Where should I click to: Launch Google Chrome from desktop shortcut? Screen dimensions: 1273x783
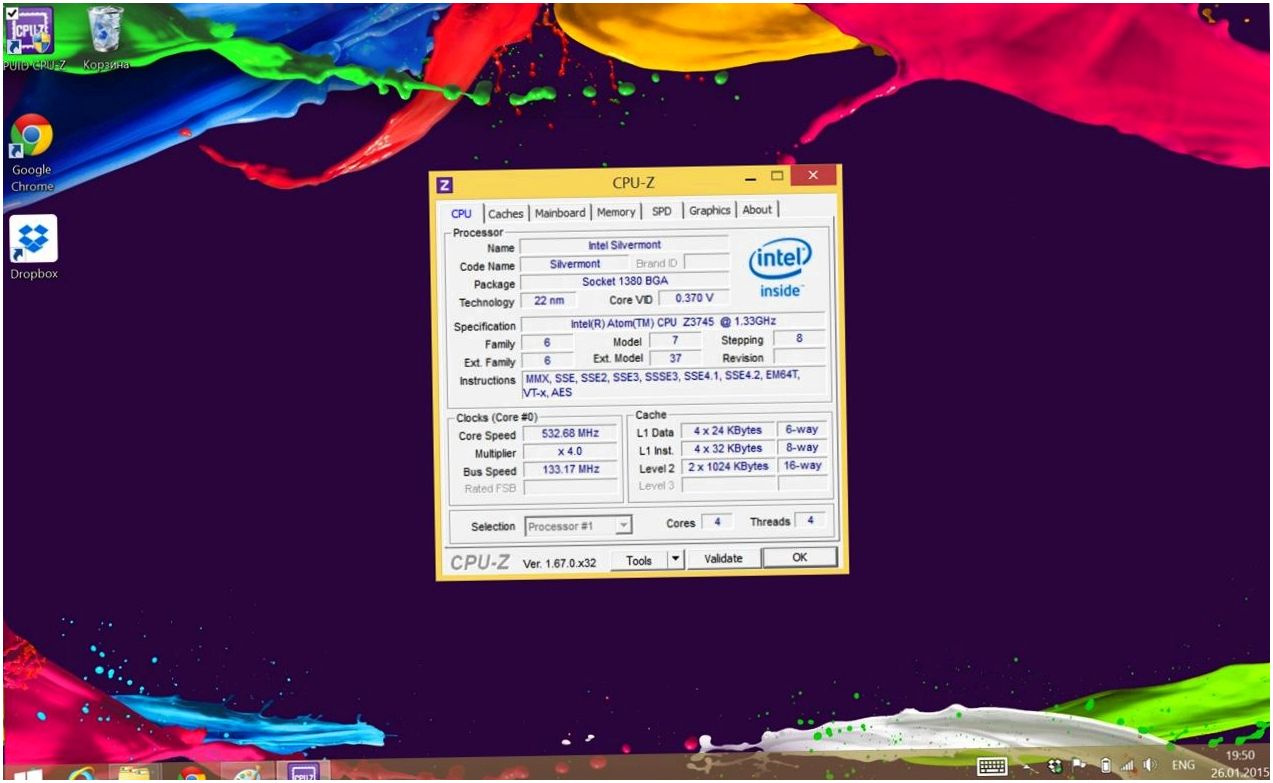pos(31,154)
